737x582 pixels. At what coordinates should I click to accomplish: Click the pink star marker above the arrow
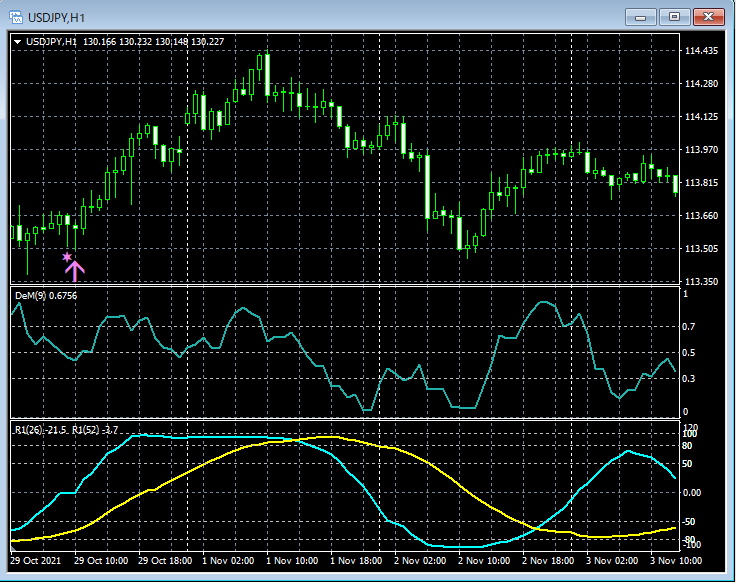pyautogui.click(x=67, y=257)
